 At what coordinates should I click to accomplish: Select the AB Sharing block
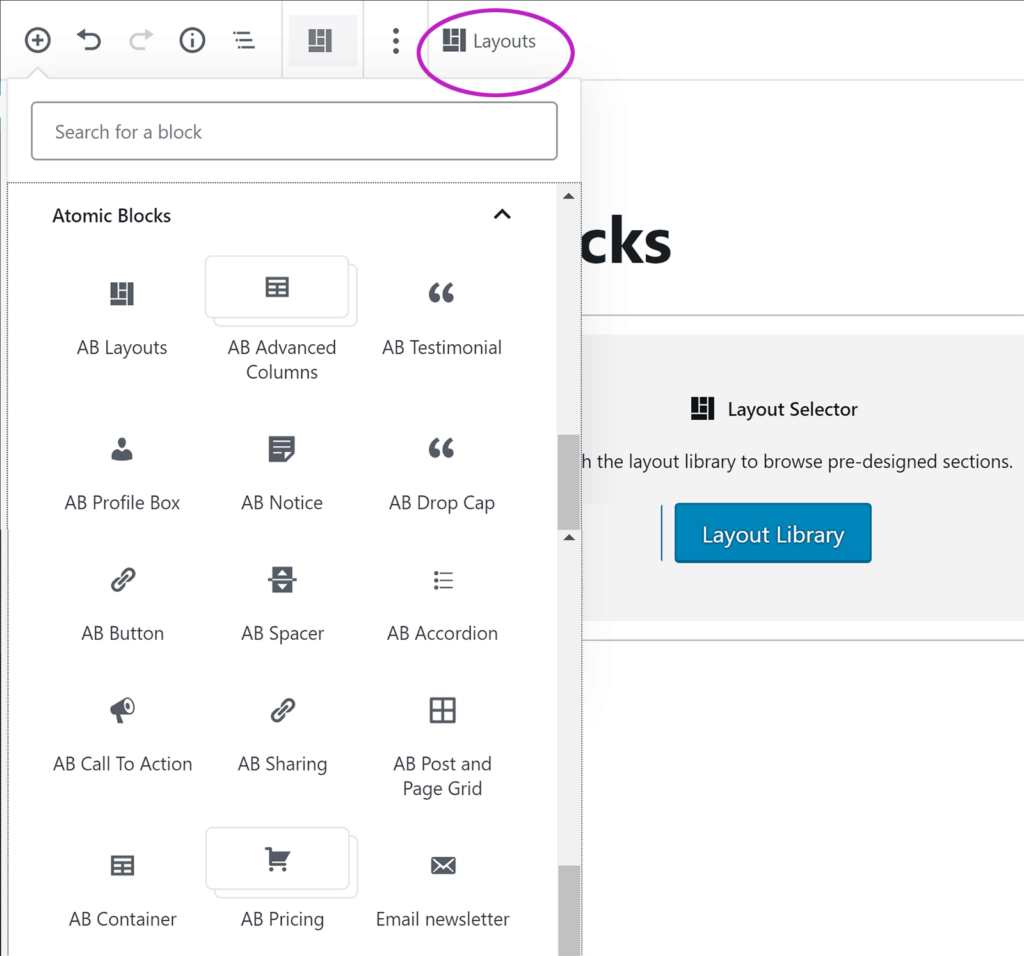(x=281, y=735)
